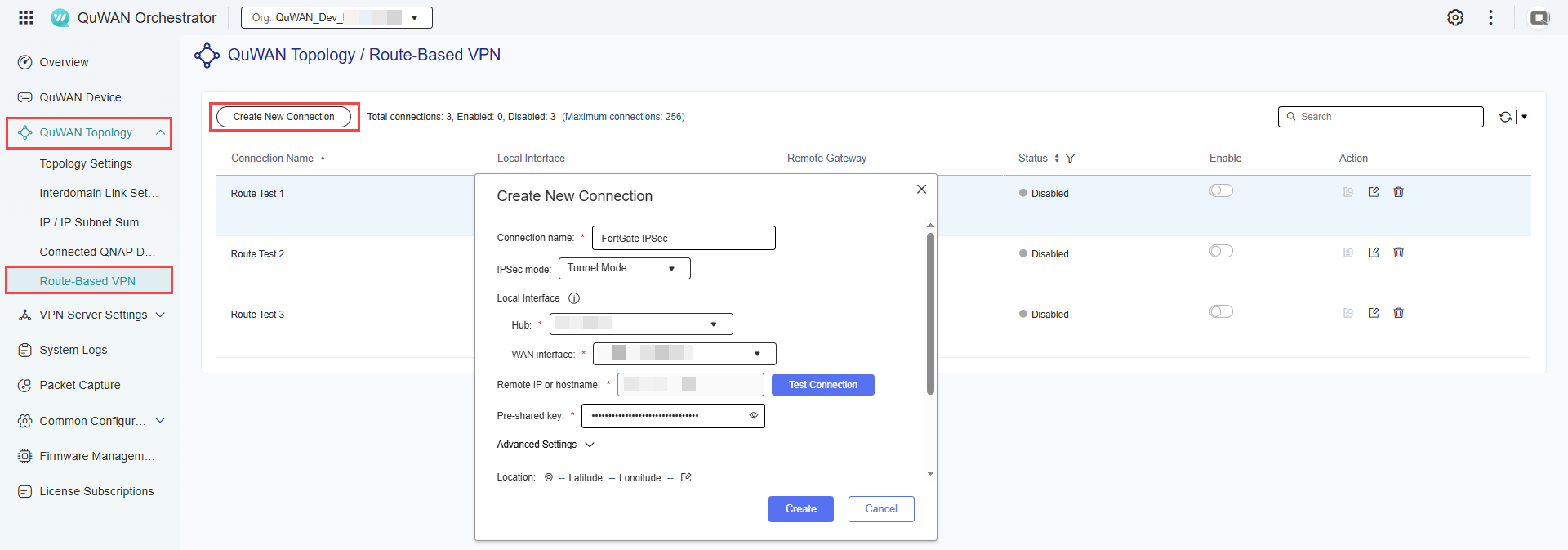The width and height of the screenshot is (1568, 550).
Task: Show the pre-shared key with eye icon
Action: coord(754,415)
